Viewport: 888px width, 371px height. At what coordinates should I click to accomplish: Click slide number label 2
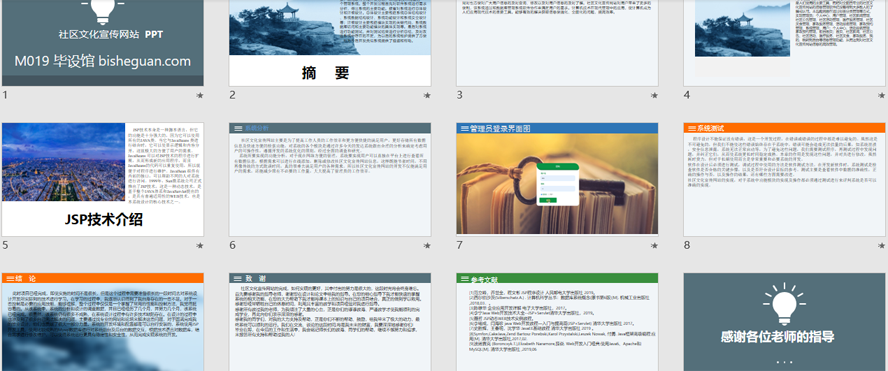[232, 95]
